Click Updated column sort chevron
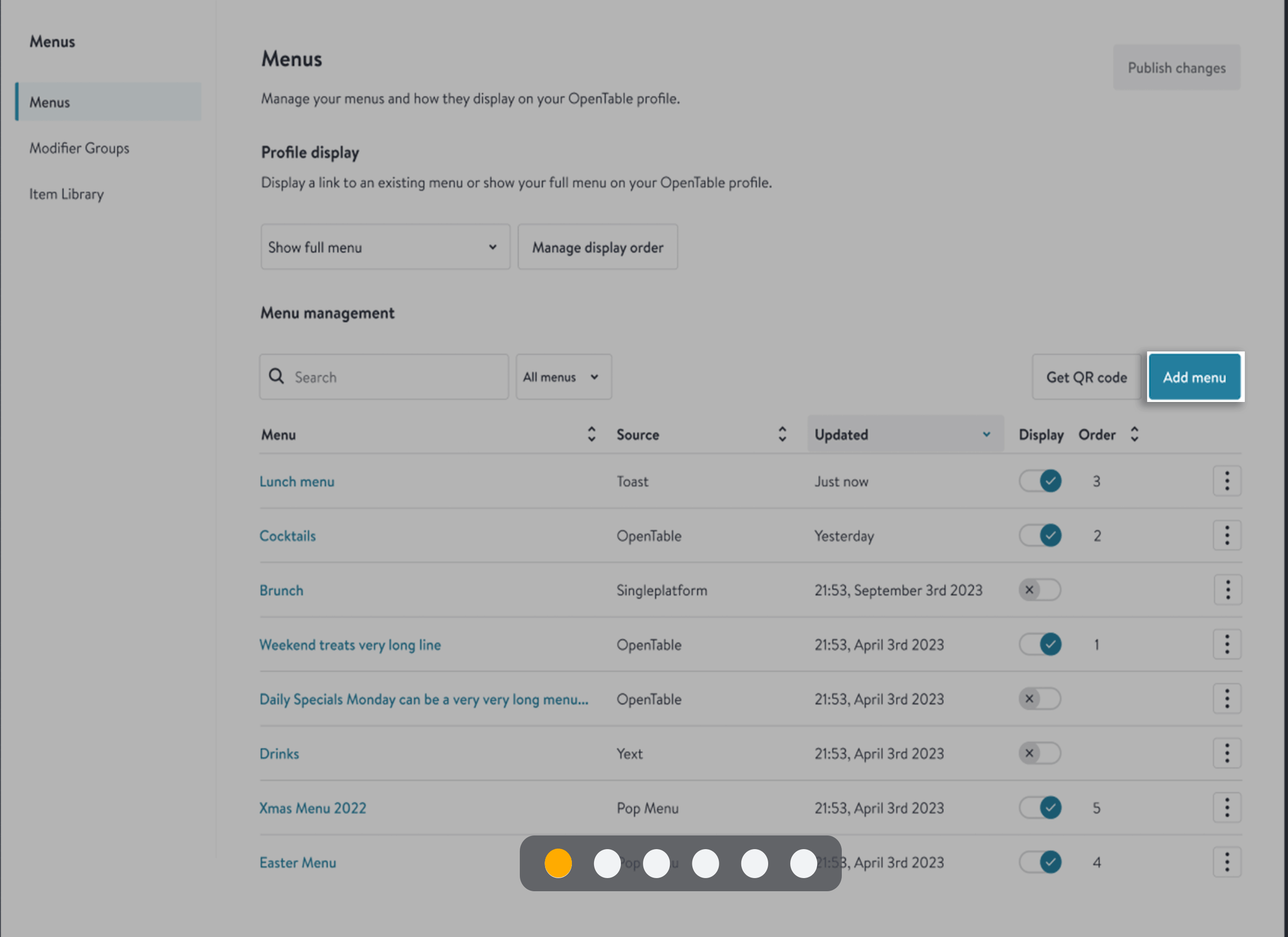Viewport: 1288px width, 937px height. (987, 435)
